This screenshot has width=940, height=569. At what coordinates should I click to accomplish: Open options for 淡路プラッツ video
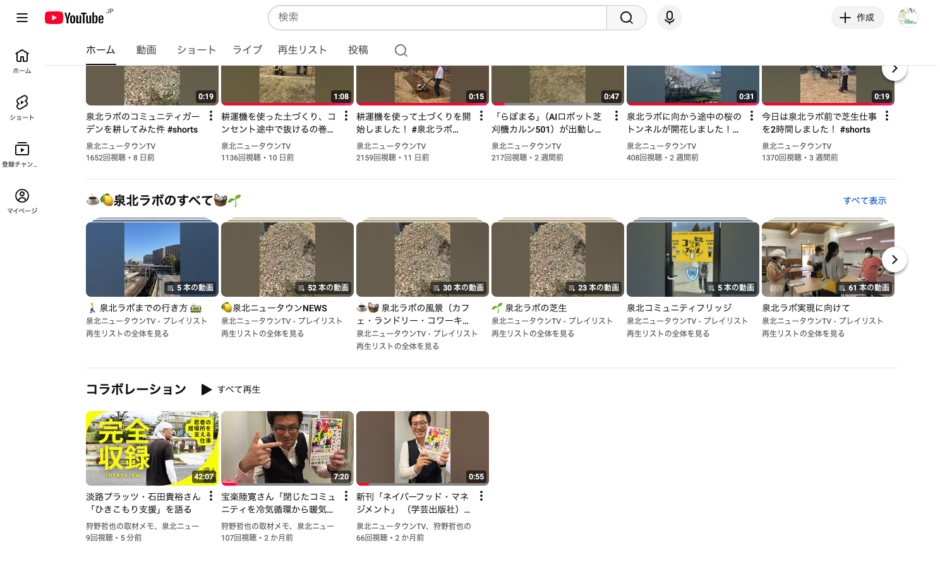click(211, 496)
